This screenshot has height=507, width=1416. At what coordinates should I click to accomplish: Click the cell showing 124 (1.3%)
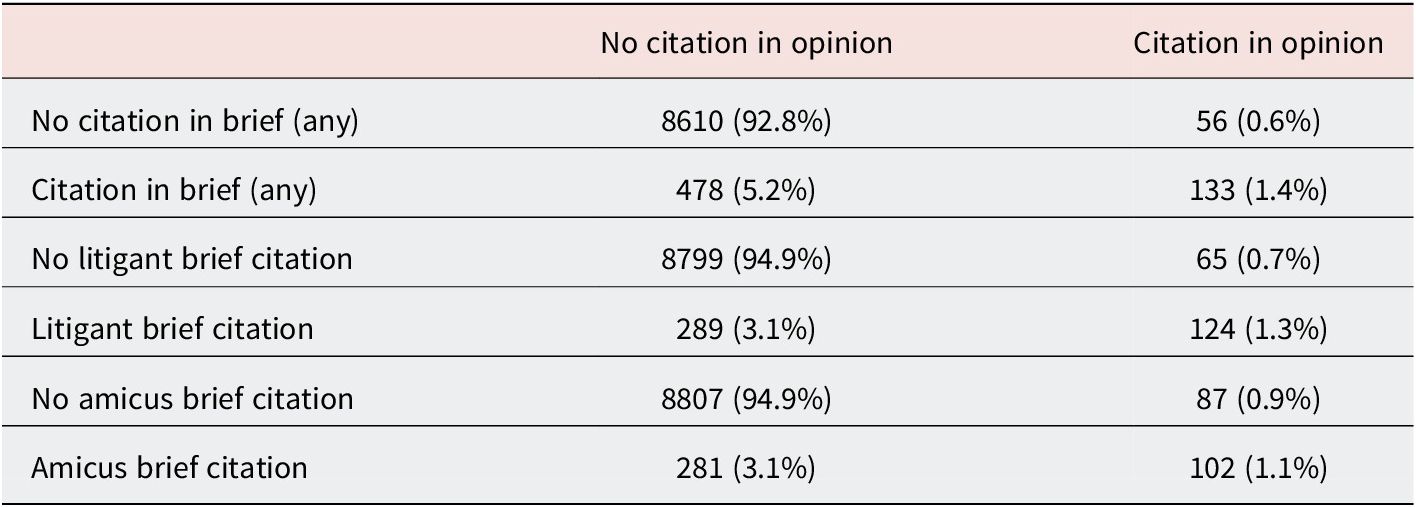tap(1258, 328)
